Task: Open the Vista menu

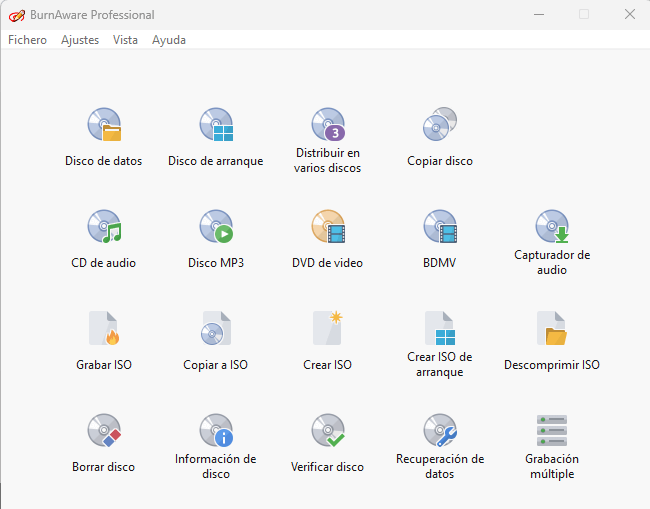Action: (x=125, y=40)
